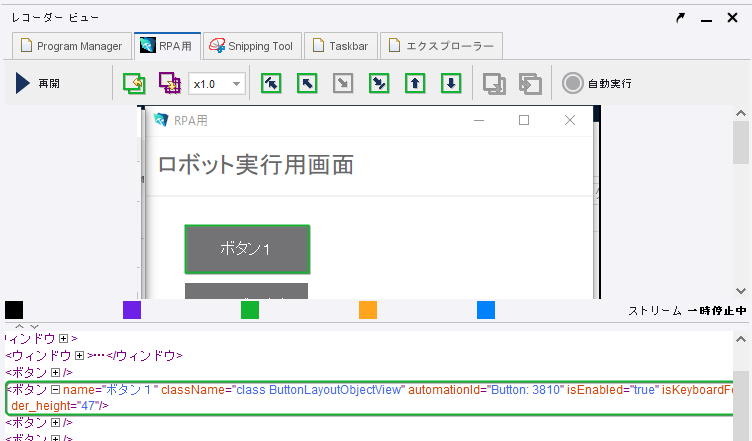Screen dimensions: 752x441
Task: Expand the ボタン node above the selected one
Action: coord(55,372)
